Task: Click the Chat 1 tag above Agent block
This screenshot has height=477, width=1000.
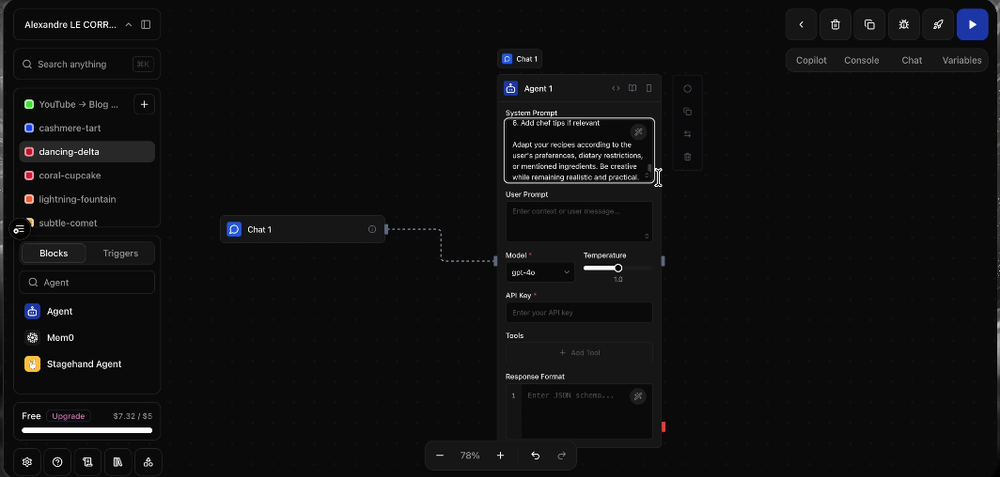Action: point(520,59)
